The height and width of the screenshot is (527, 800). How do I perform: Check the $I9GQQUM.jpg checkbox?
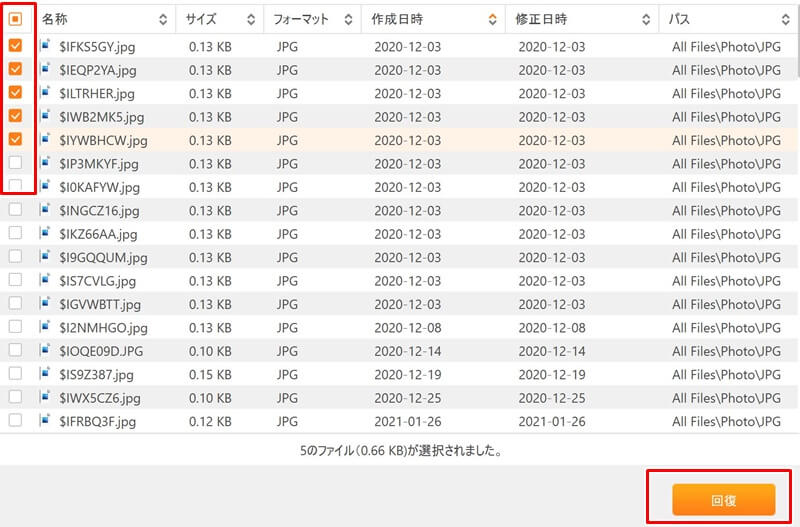15,257
